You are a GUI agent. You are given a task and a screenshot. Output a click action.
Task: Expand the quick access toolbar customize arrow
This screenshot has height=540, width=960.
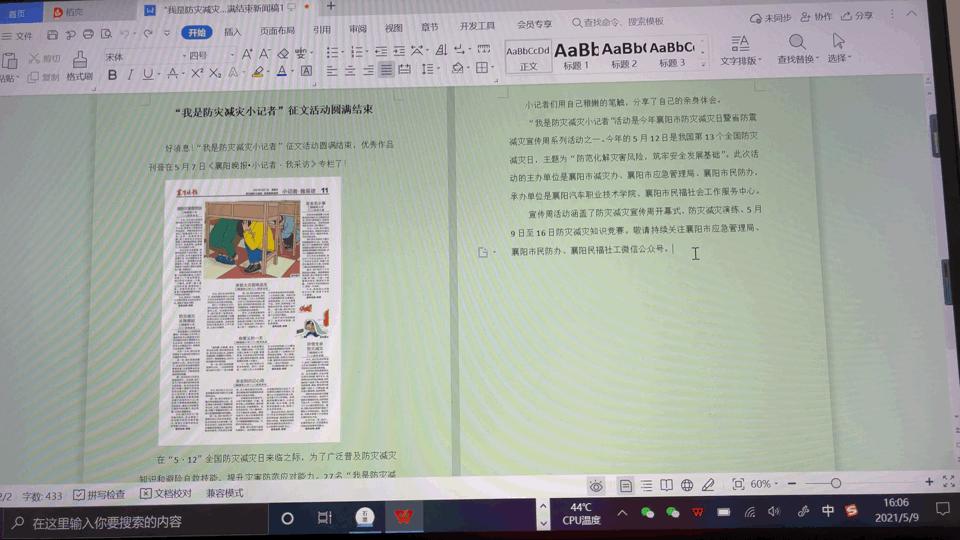167,33
